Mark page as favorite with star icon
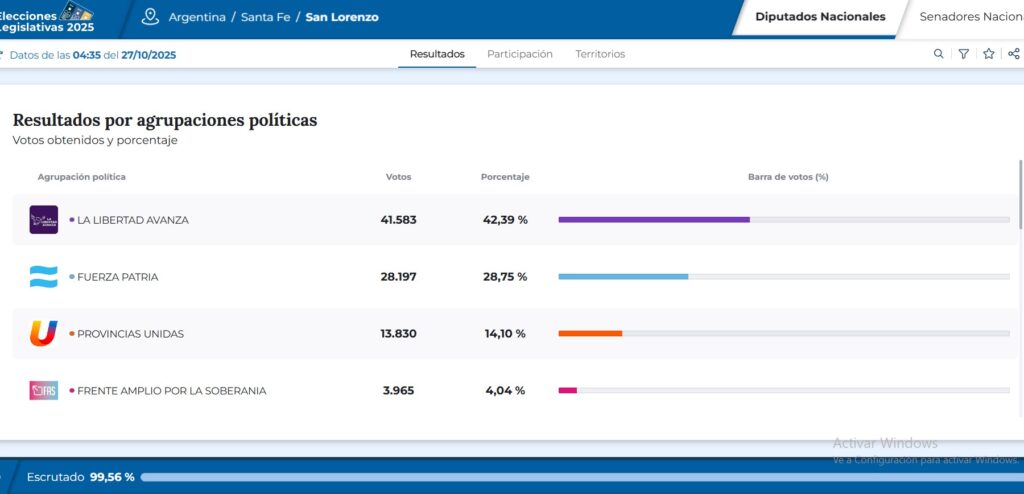1024x494 pixels. click(x=988, y=54)
